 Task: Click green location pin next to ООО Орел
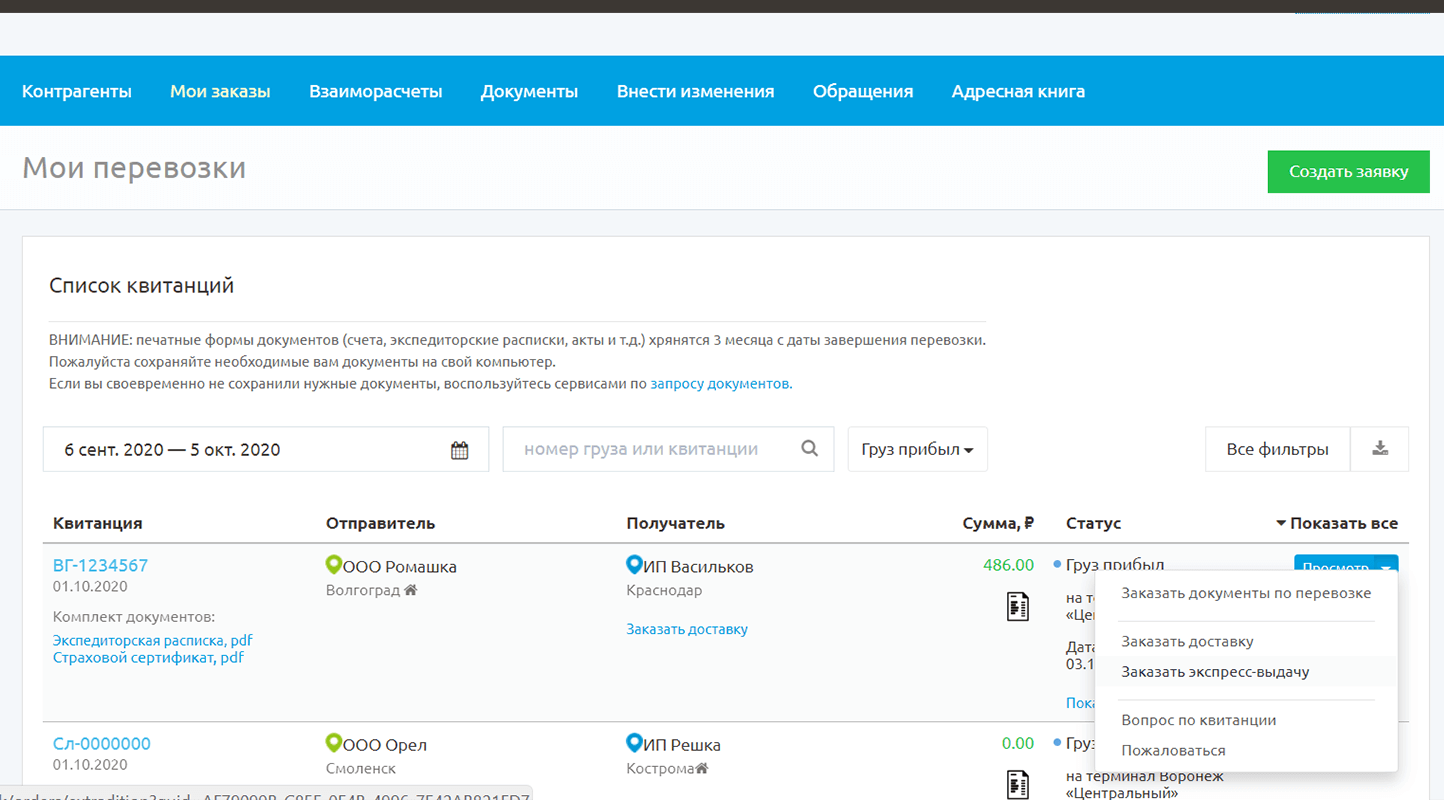click(x=334, y=744)
